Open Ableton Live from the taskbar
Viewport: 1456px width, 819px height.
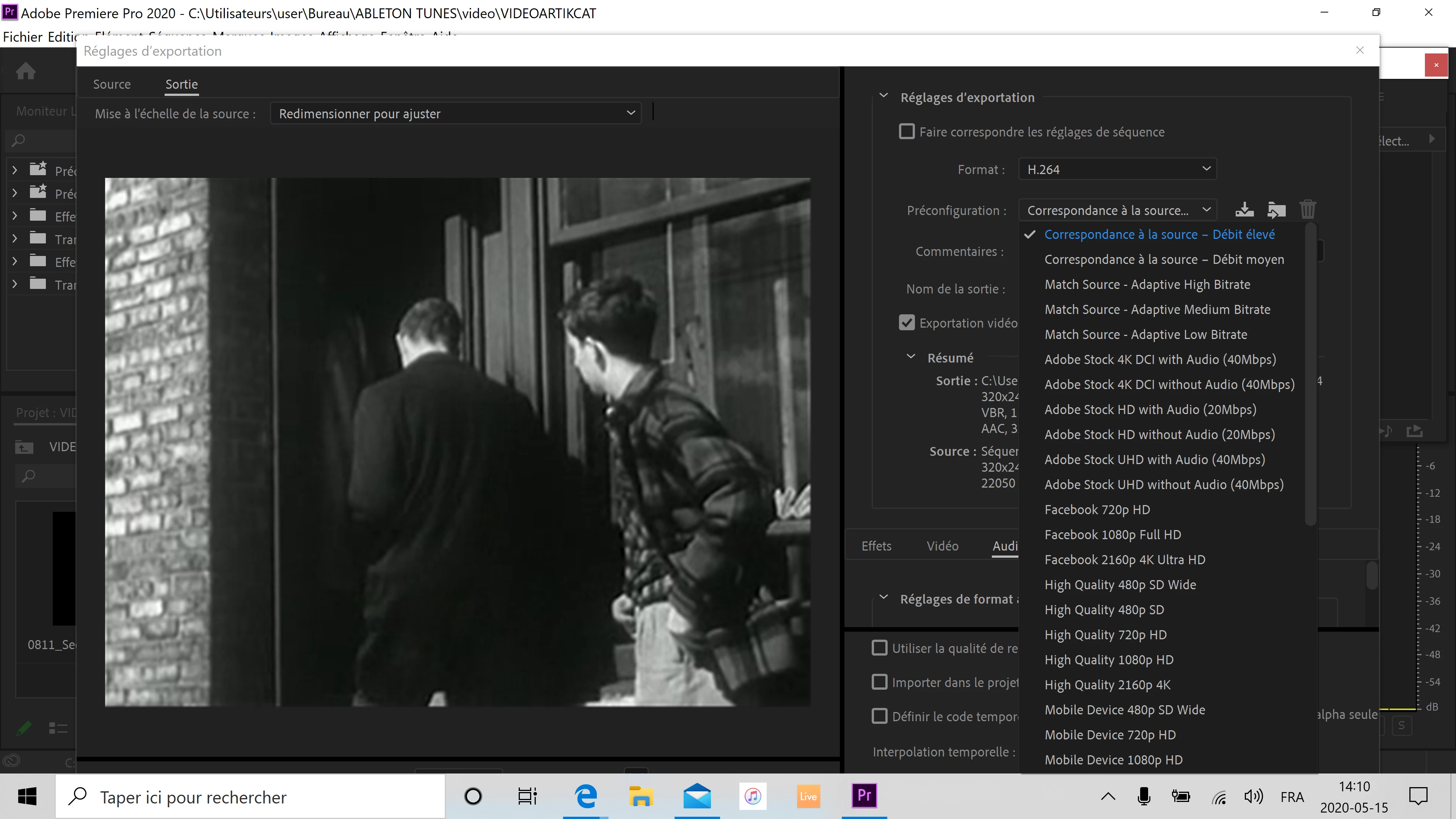pos(808,796)
